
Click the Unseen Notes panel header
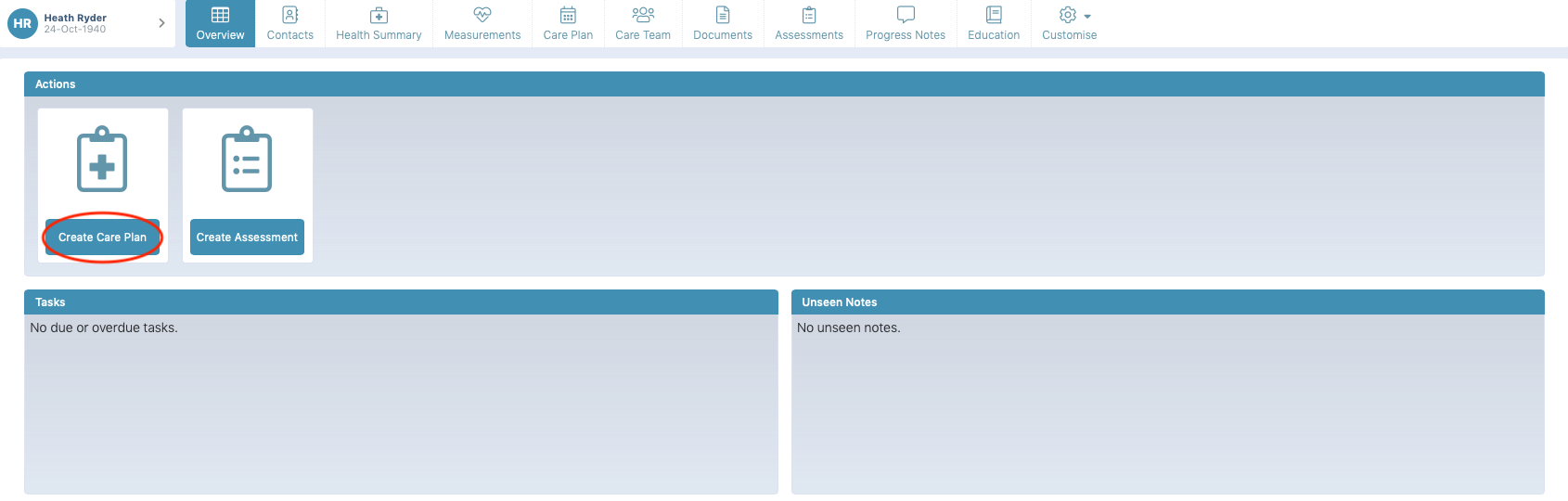(x=1168, y=302)
